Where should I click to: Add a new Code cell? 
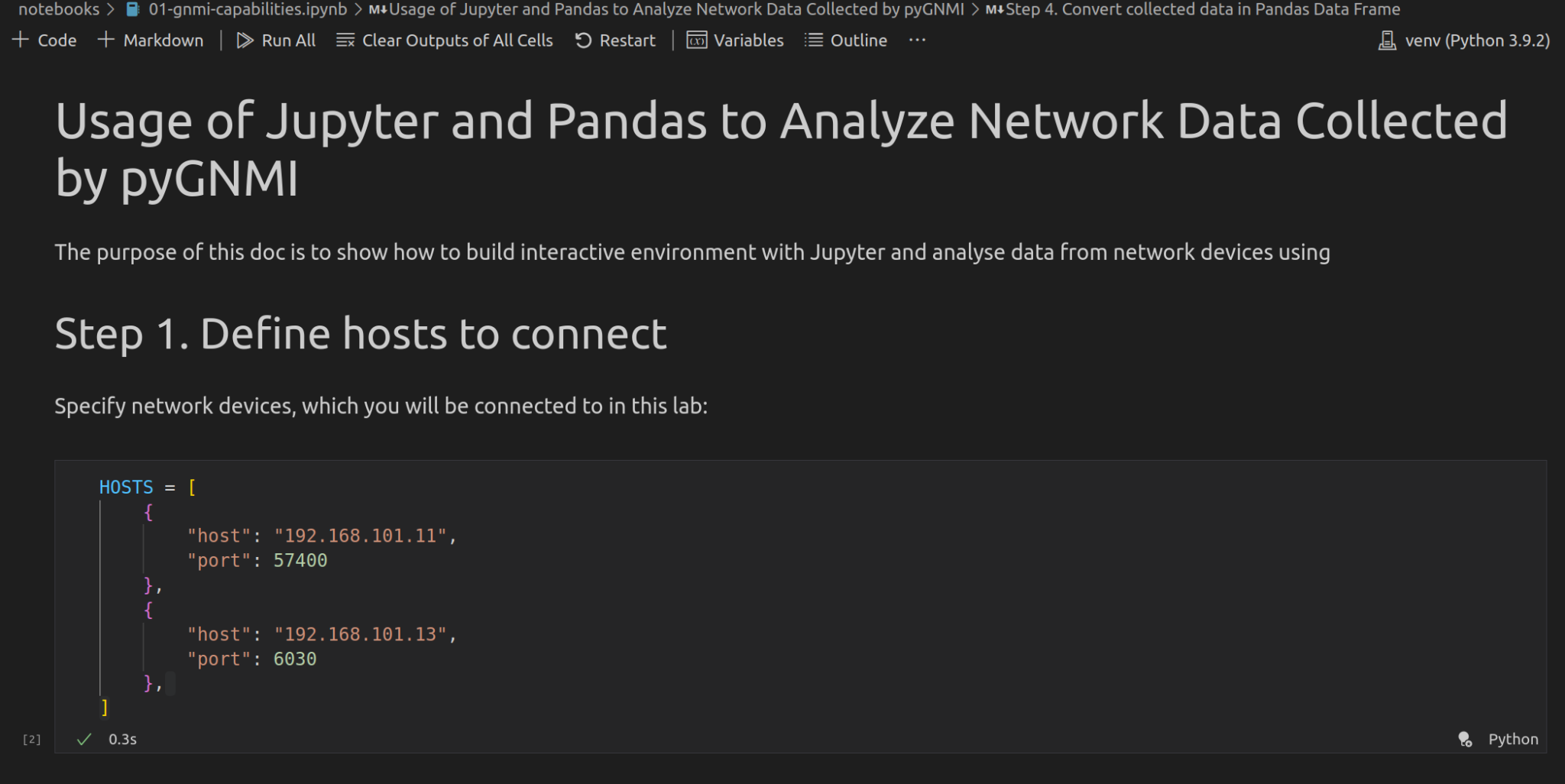(44, 40)
